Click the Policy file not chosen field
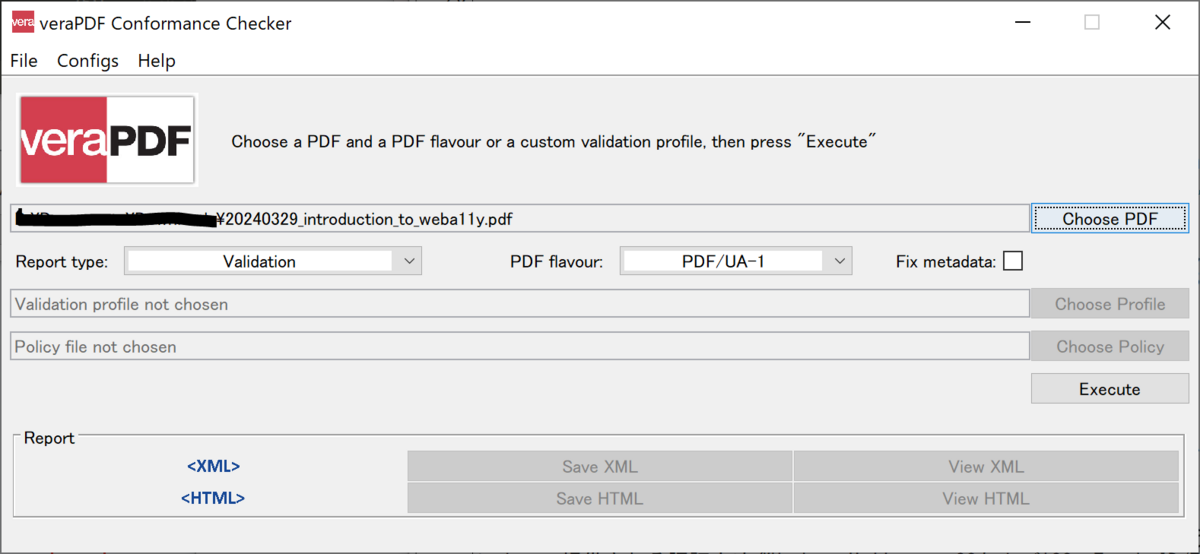This screenshot has height=554, width=1200. tap(520, 347)
